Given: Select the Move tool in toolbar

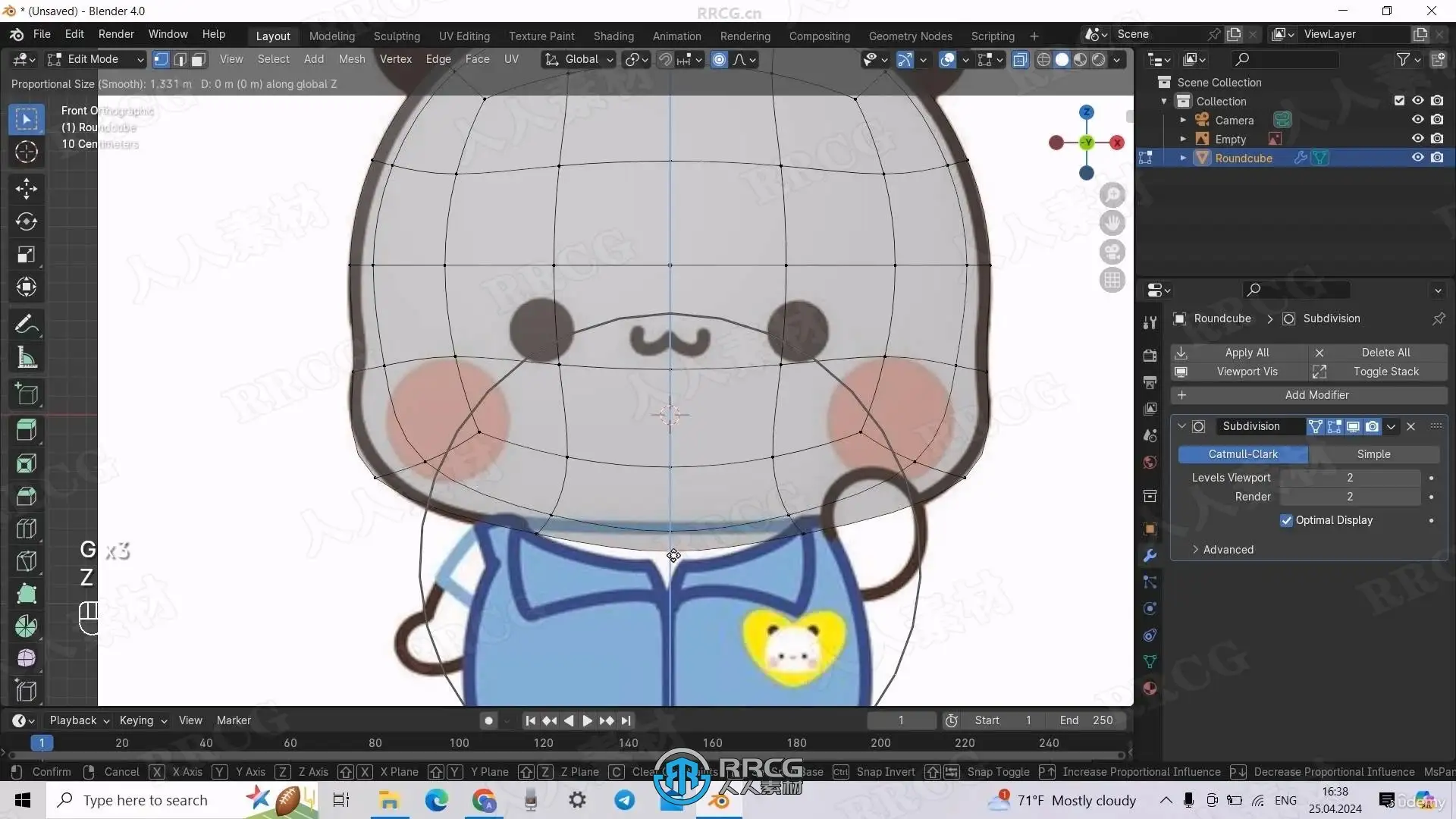Looking at the screenshot, I should 27,188.
